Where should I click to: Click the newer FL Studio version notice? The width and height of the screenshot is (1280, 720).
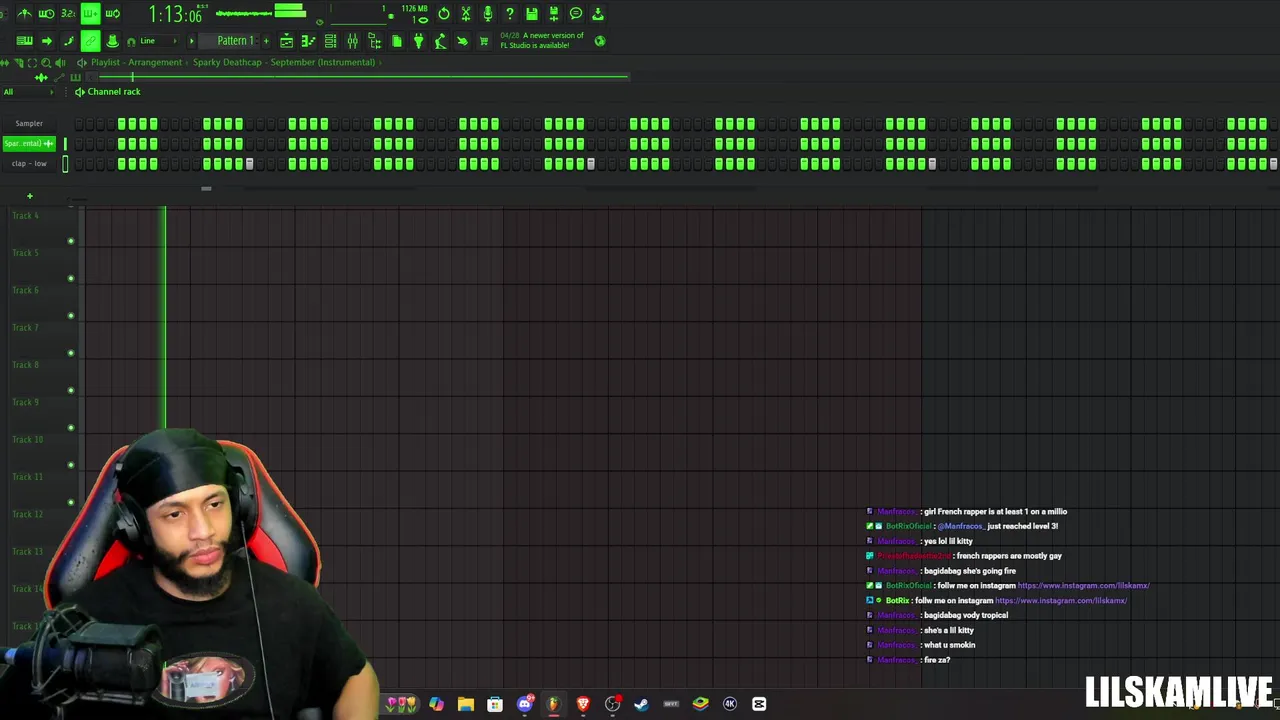541,41
